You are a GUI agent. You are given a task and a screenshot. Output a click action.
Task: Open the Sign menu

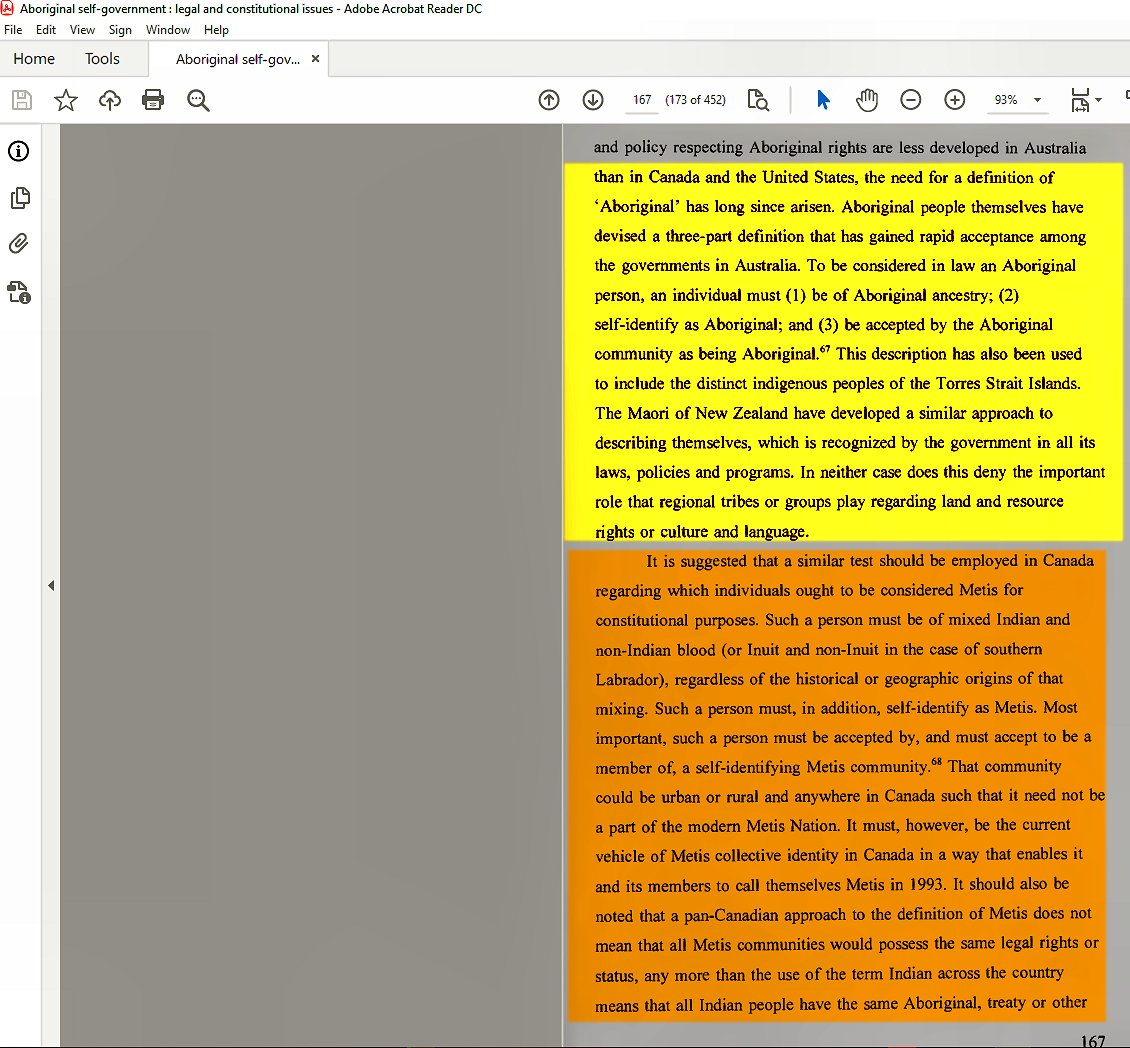pyautogui.click(x=120, y=30)
